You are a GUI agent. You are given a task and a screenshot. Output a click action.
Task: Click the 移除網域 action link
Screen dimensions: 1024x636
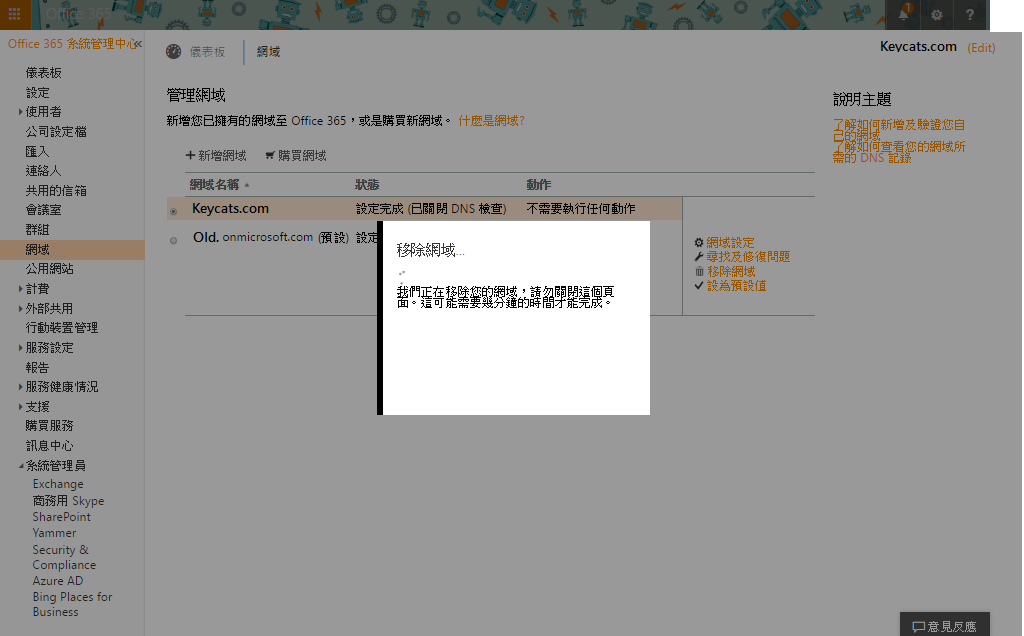731,272
